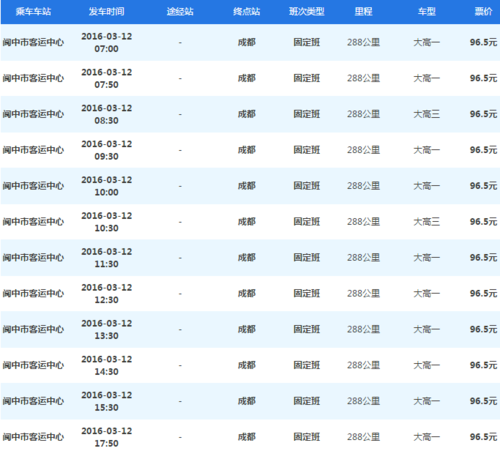Click the 车型 column header

(x=427, y=12)
